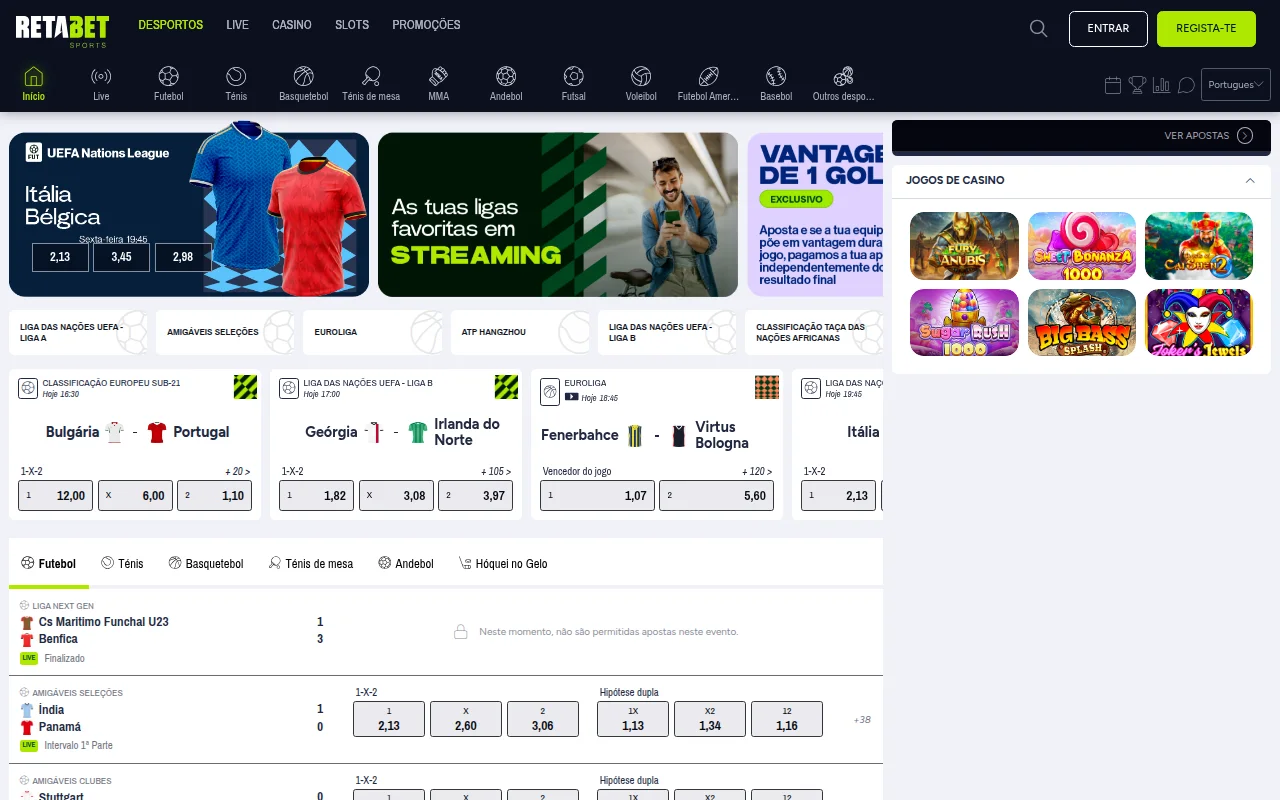Screen dimensions: 1280x800
Task: Switch to the Hóquei no Gelo tab
Action: 503,563
